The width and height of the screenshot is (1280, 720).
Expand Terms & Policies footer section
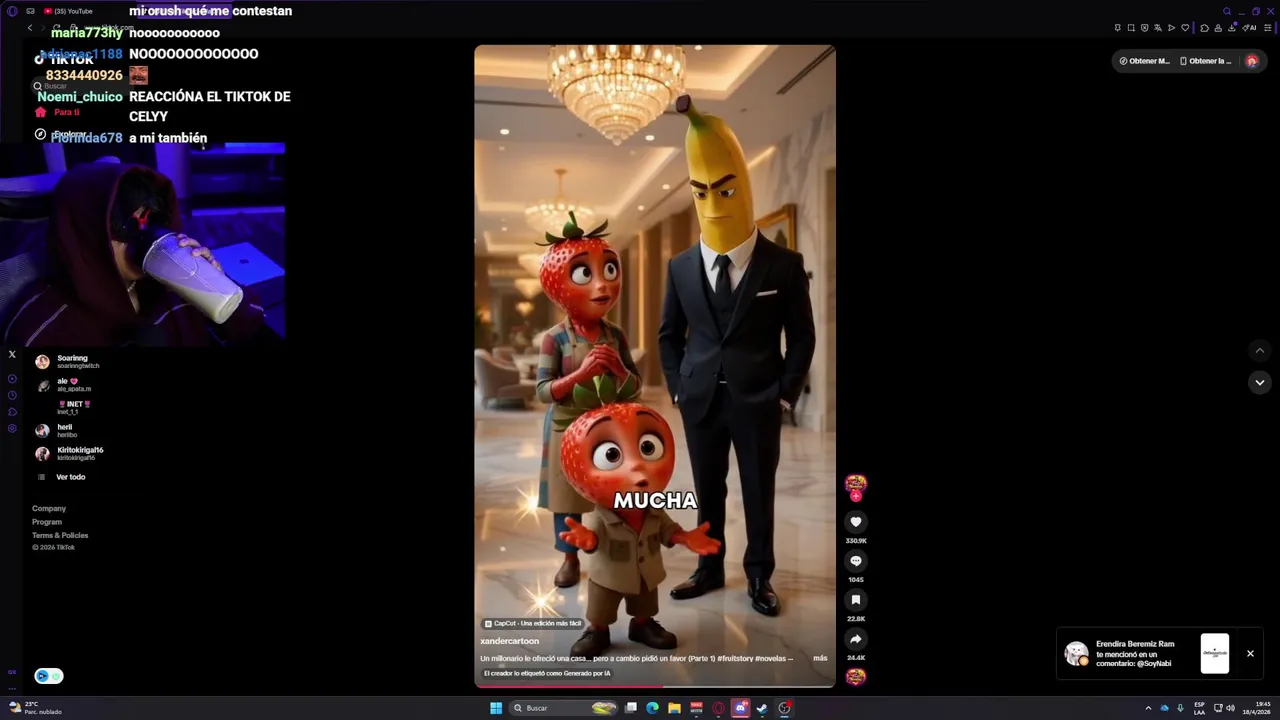[x=60, y=535]
